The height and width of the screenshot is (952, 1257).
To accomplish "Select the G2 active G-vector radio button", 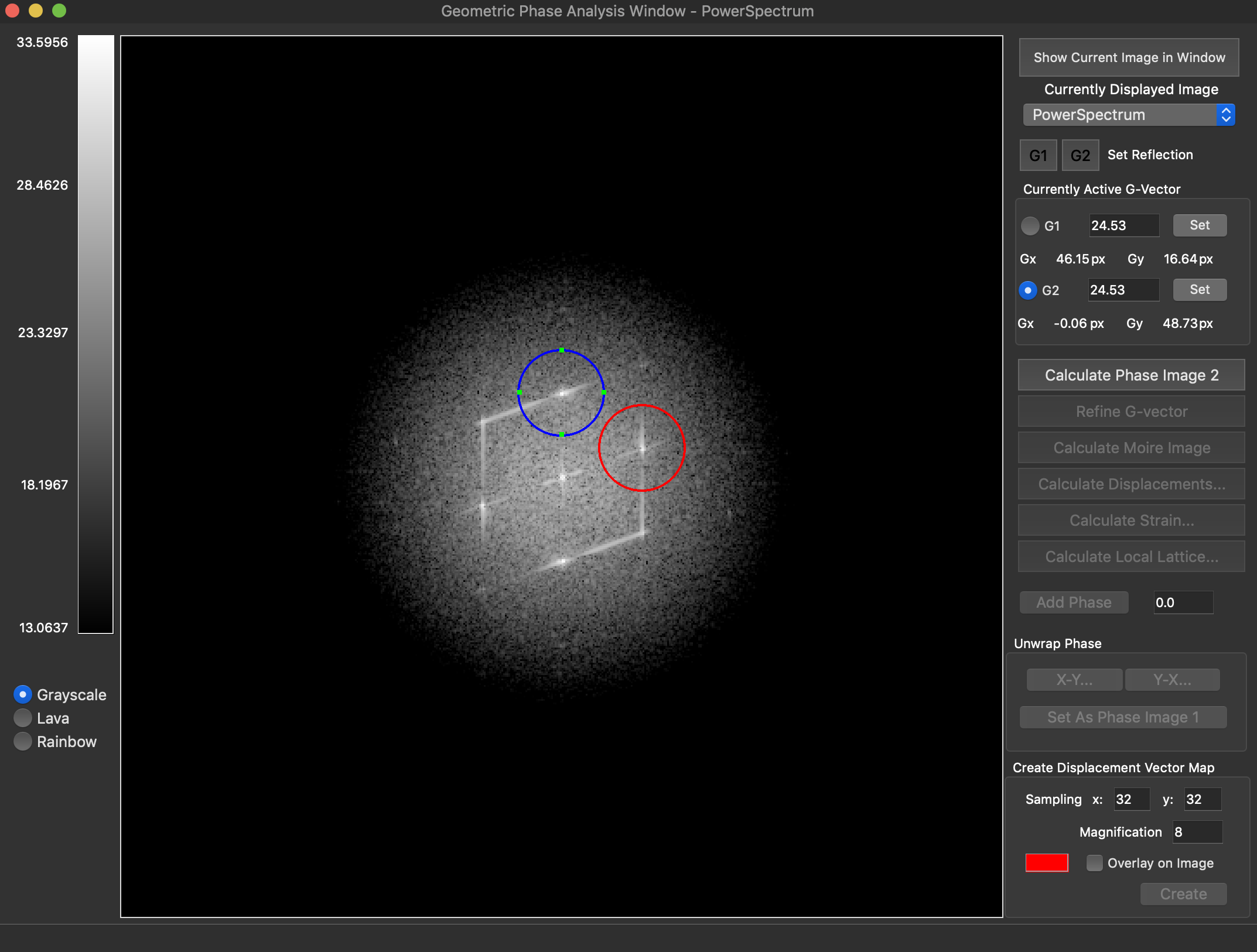I will (x=1028, y=290).
